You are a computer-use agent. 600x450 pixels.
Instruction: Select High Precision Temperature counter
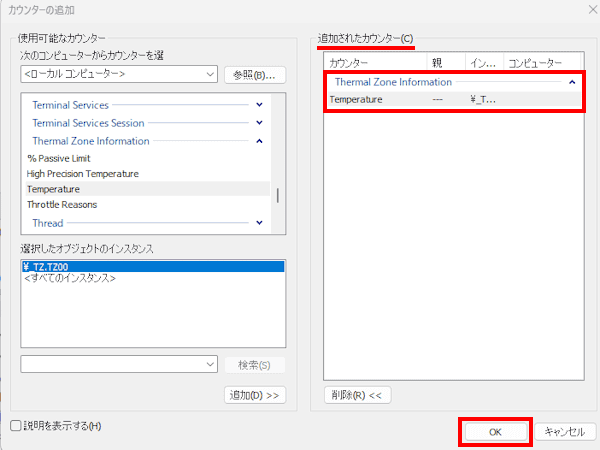pos(82,173)
